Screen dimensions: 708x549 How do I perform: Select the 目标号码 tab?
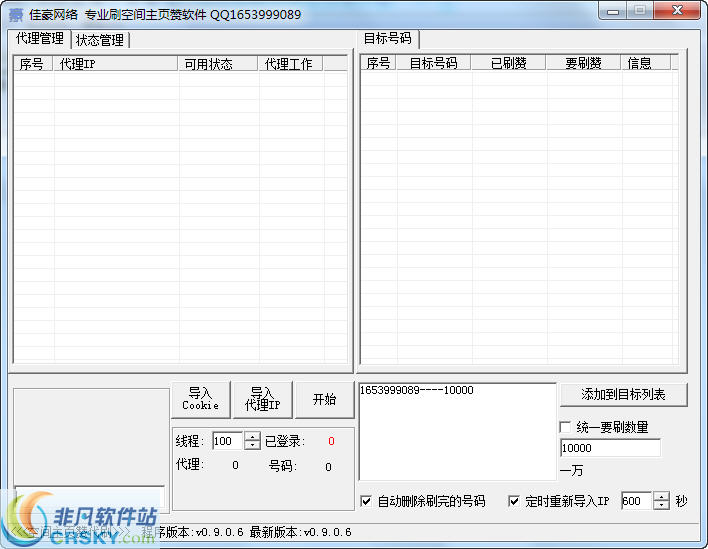click(388, 39)
